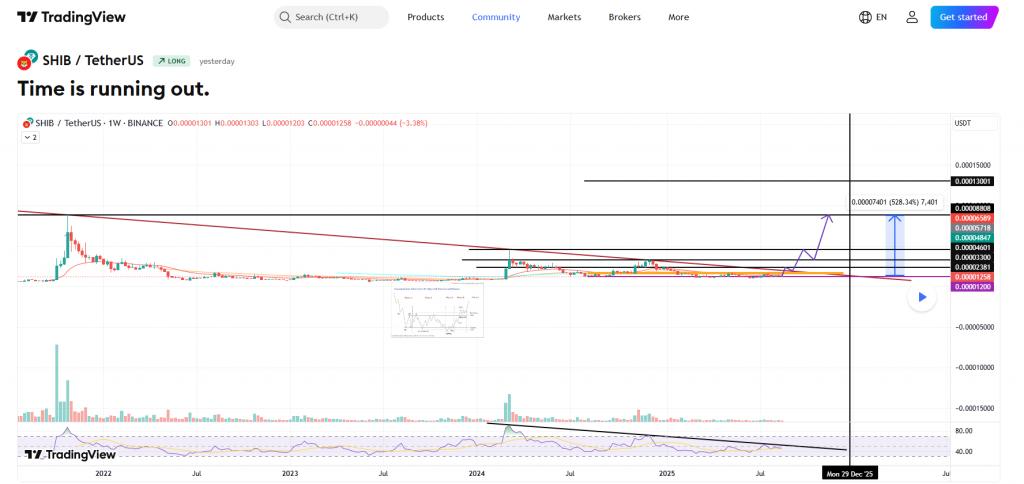Expand the collapsed indicators legend
Viewport: 1024px width, 484px height.
(30, 137)
